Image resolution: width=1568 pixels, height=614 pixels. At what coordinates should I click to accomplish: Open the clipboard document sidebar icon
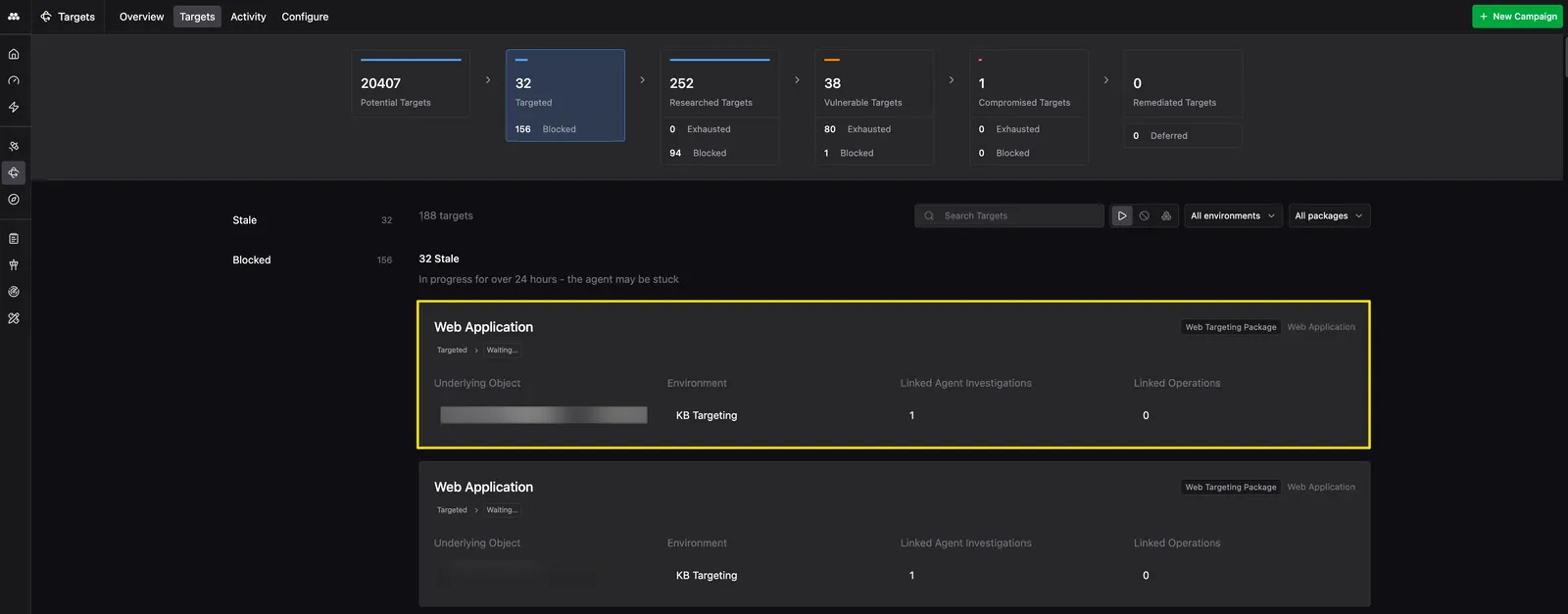click(x=14, y=238)
